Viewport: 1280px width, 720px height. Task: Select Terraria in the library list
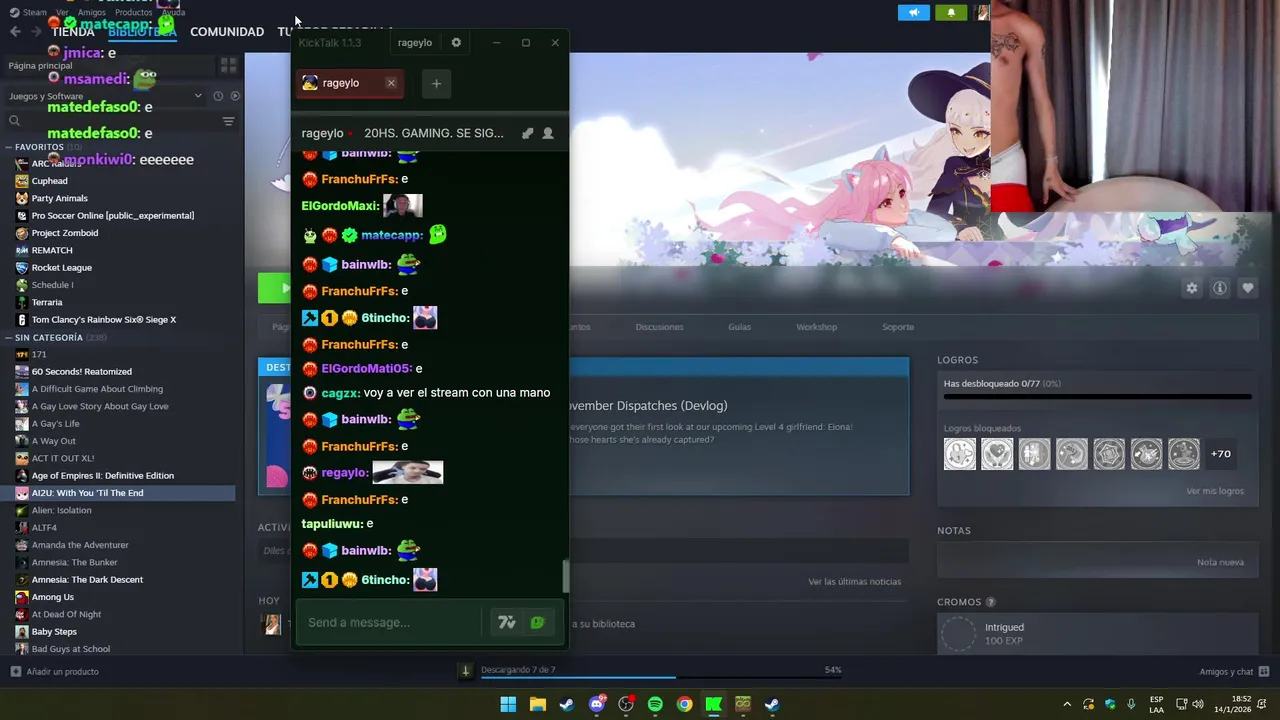[x=46, y=302]
